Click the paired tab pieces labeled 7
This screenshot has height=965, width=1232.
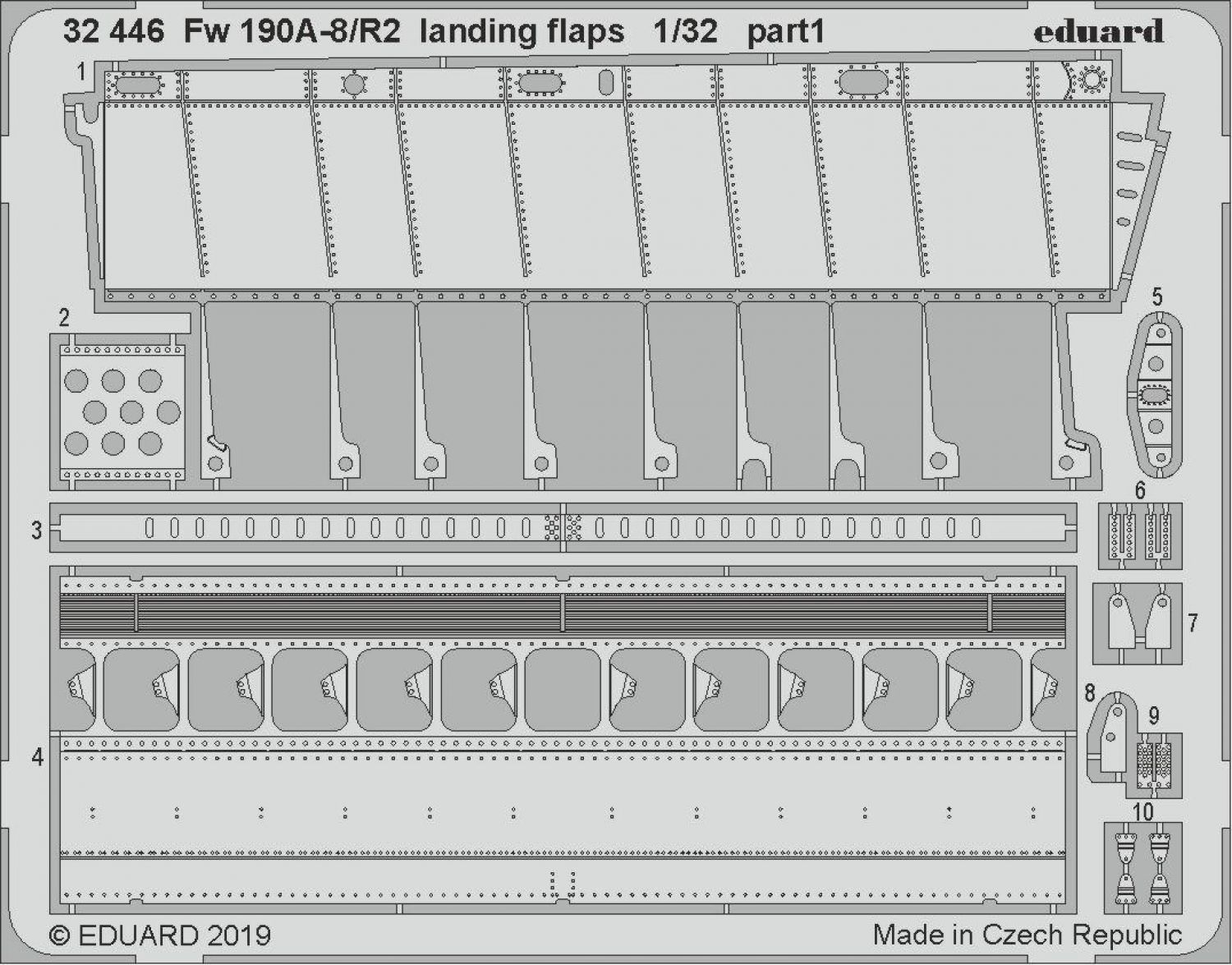(x=1138, y=623)
